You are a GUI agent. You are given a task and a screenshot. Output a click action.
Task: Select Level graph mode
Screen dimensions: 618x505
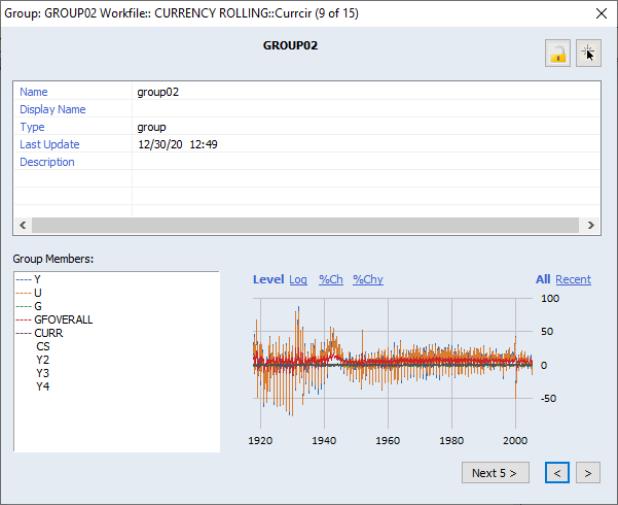268,280
